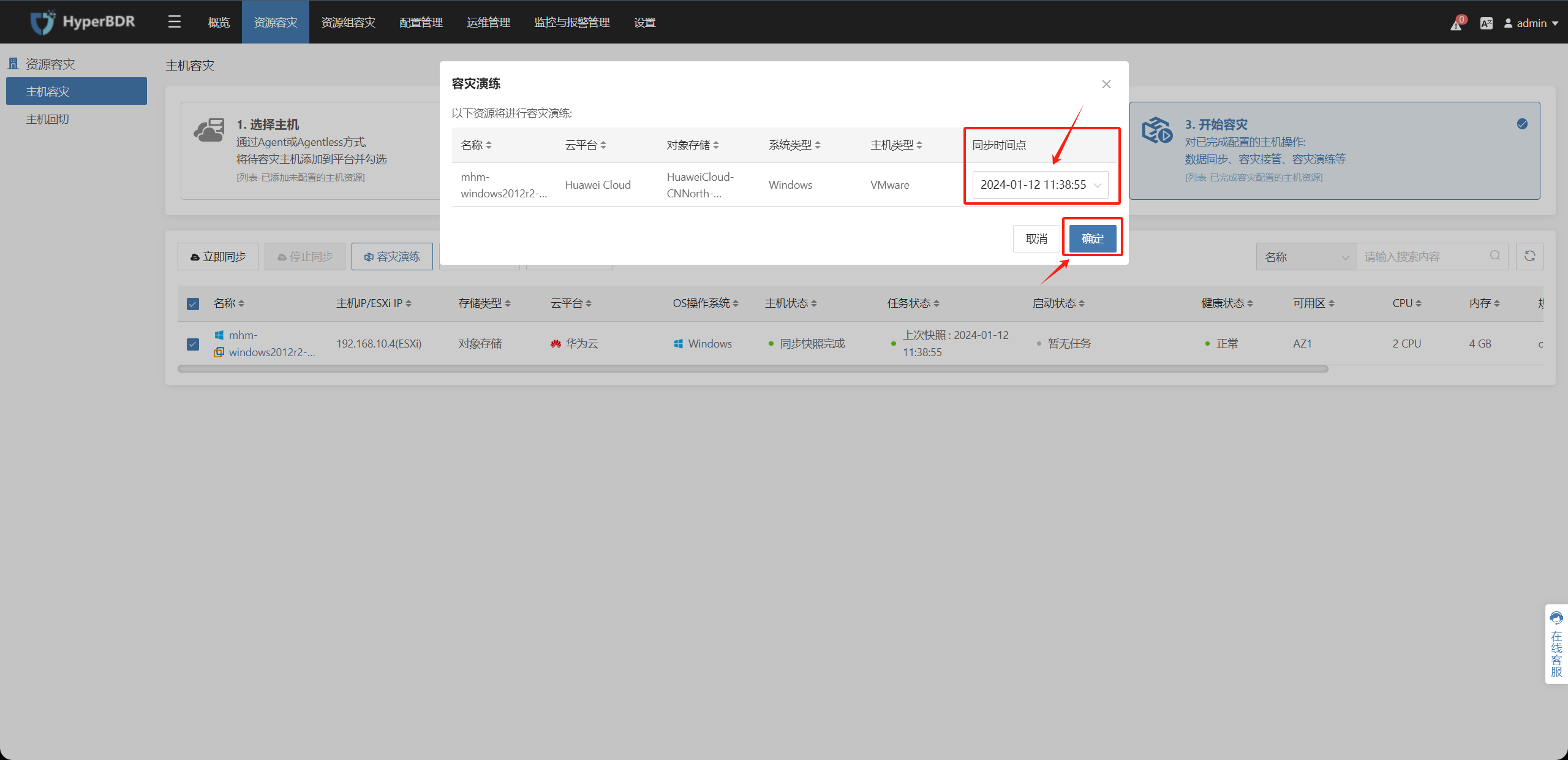Click the horizontal scrollbar under host table
The width and height of the screenshot is (1568, 760).
coord(753,369)
